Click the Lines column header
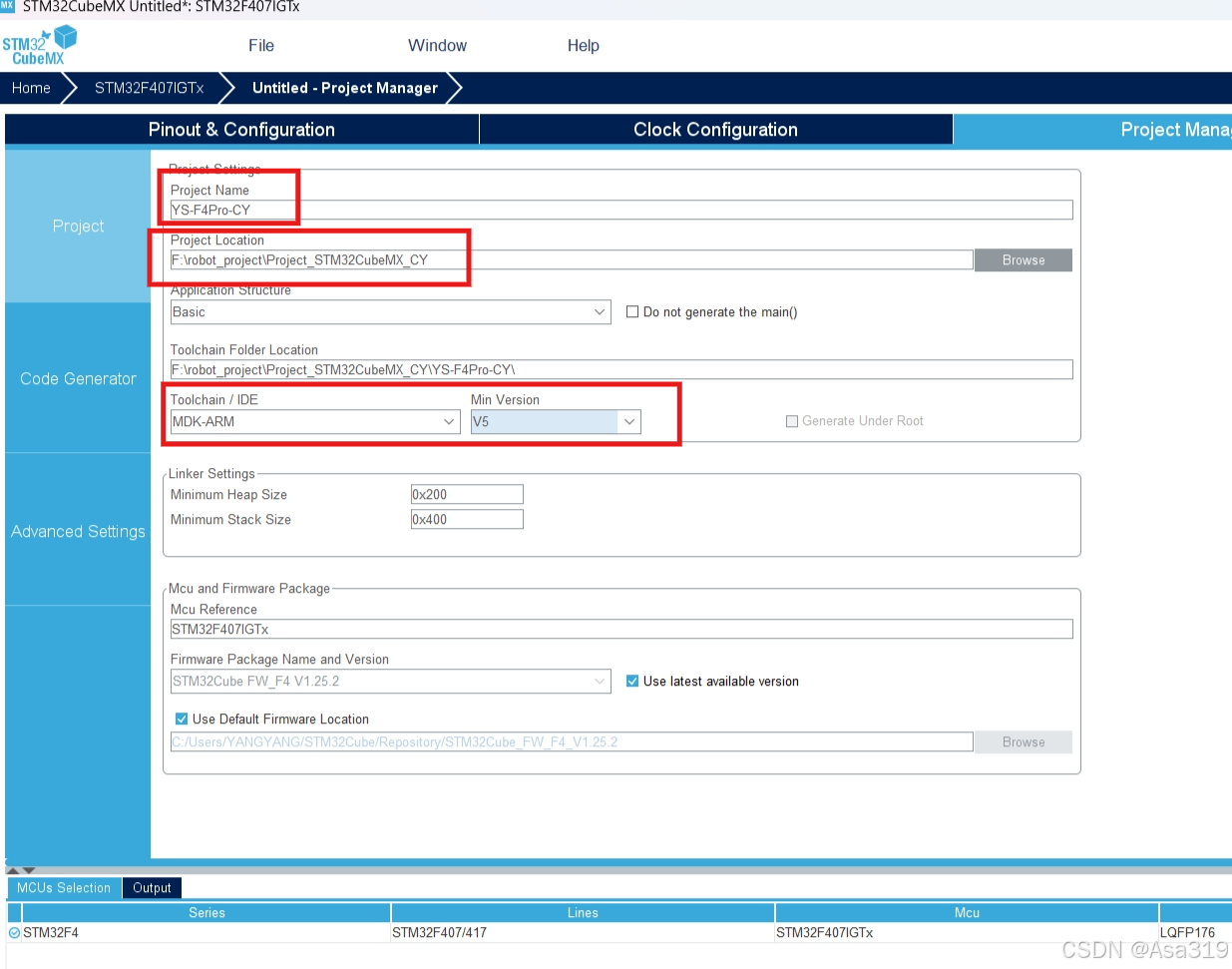 (x=583, y=913)
